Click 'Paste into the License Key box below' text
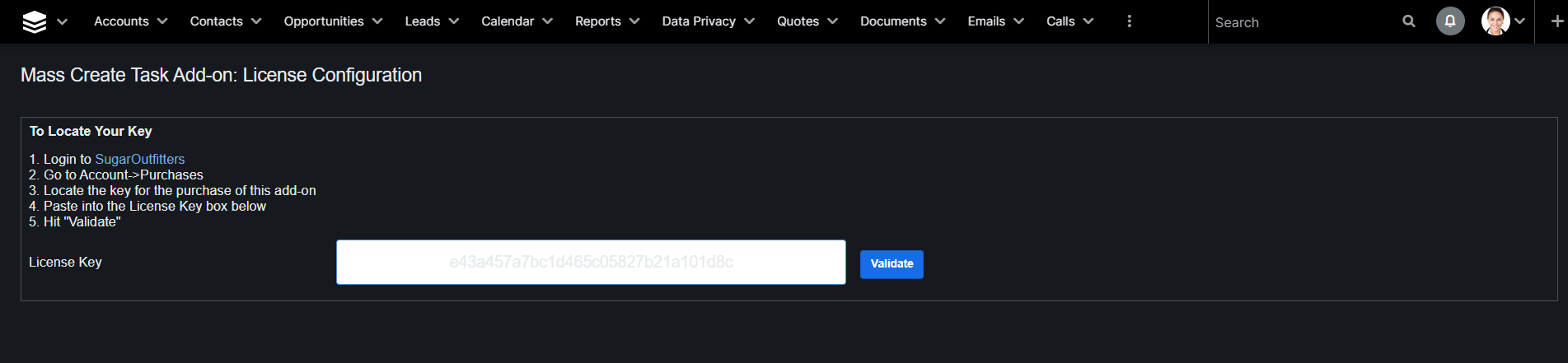Viewport: 1568px width, 363px height. 155,206
